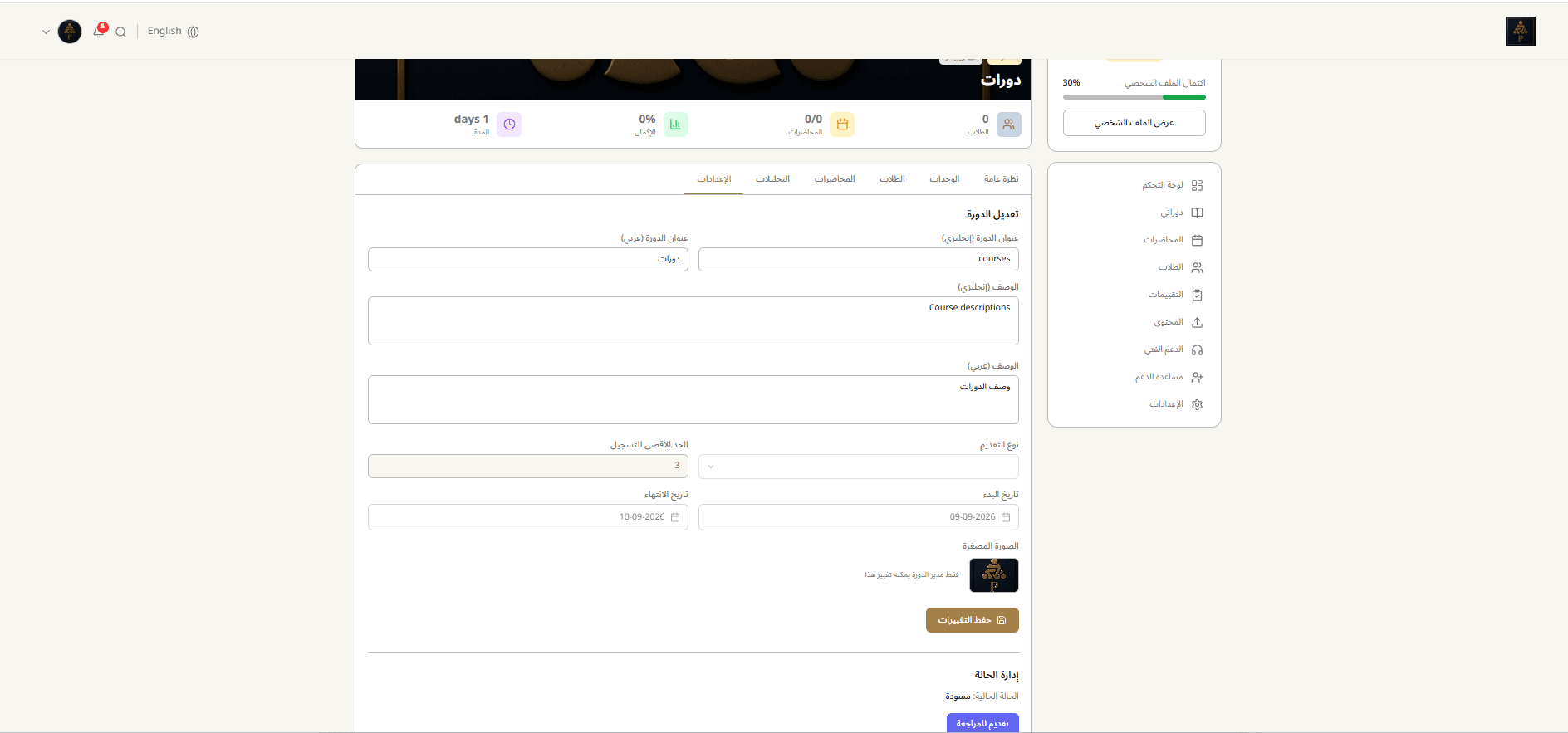Go to دوراتي via its book icon
Viewport: 1568px width, 733px height.
coord(1197,213)
